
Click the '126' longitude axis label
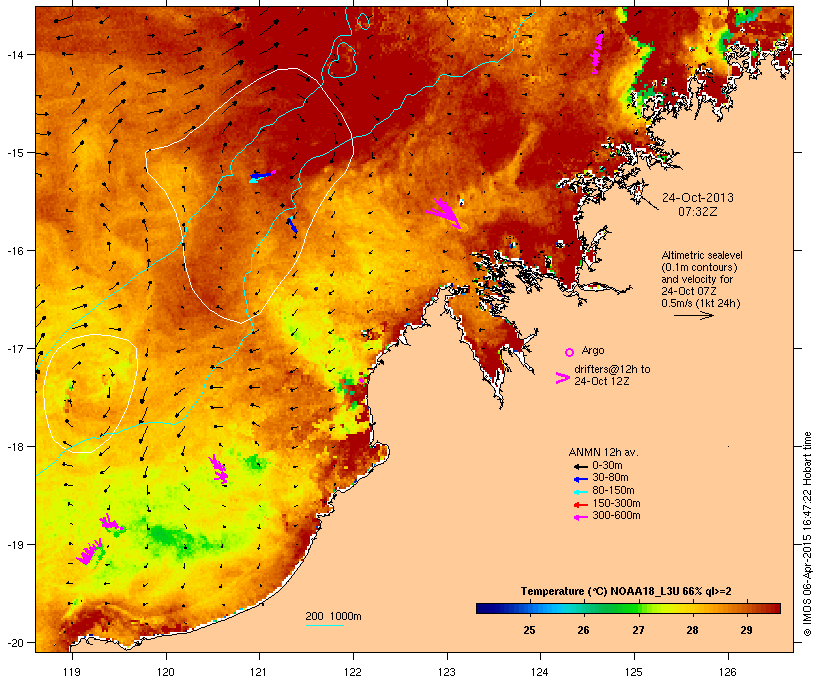[727, 672]
